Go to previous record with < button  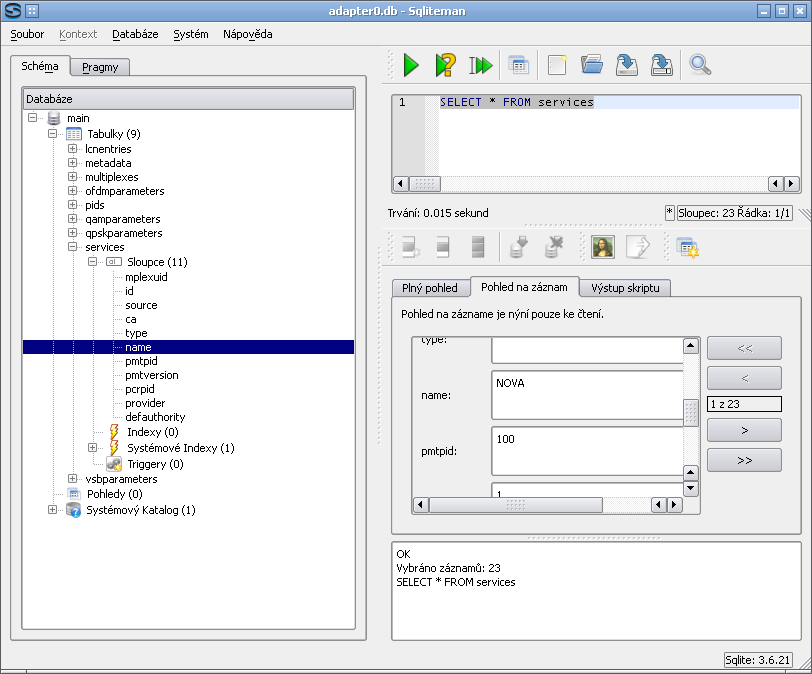click(744, 378)
